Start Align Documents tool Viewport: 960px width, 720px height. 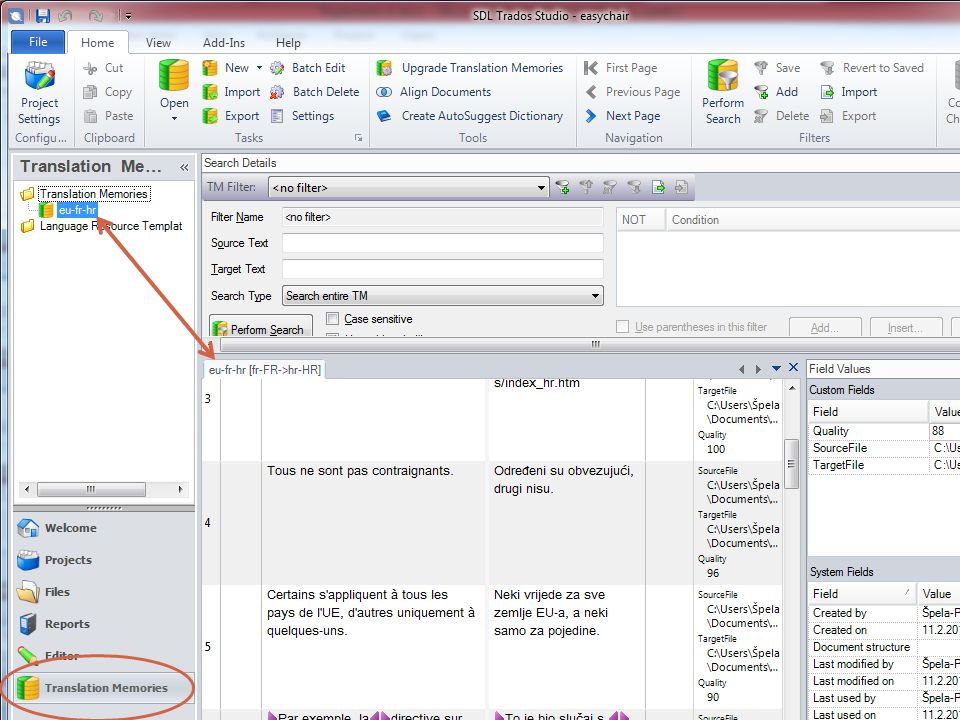tap(433, 92)
